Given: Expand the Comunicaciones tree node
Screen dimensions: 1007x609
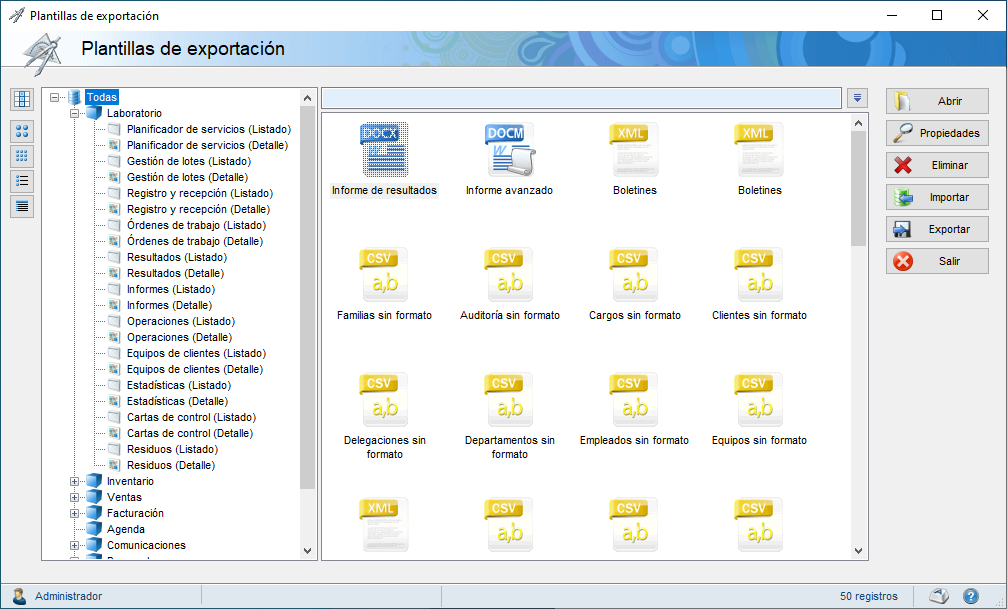Looking at the screenshot, I should [x=74, y=545].
